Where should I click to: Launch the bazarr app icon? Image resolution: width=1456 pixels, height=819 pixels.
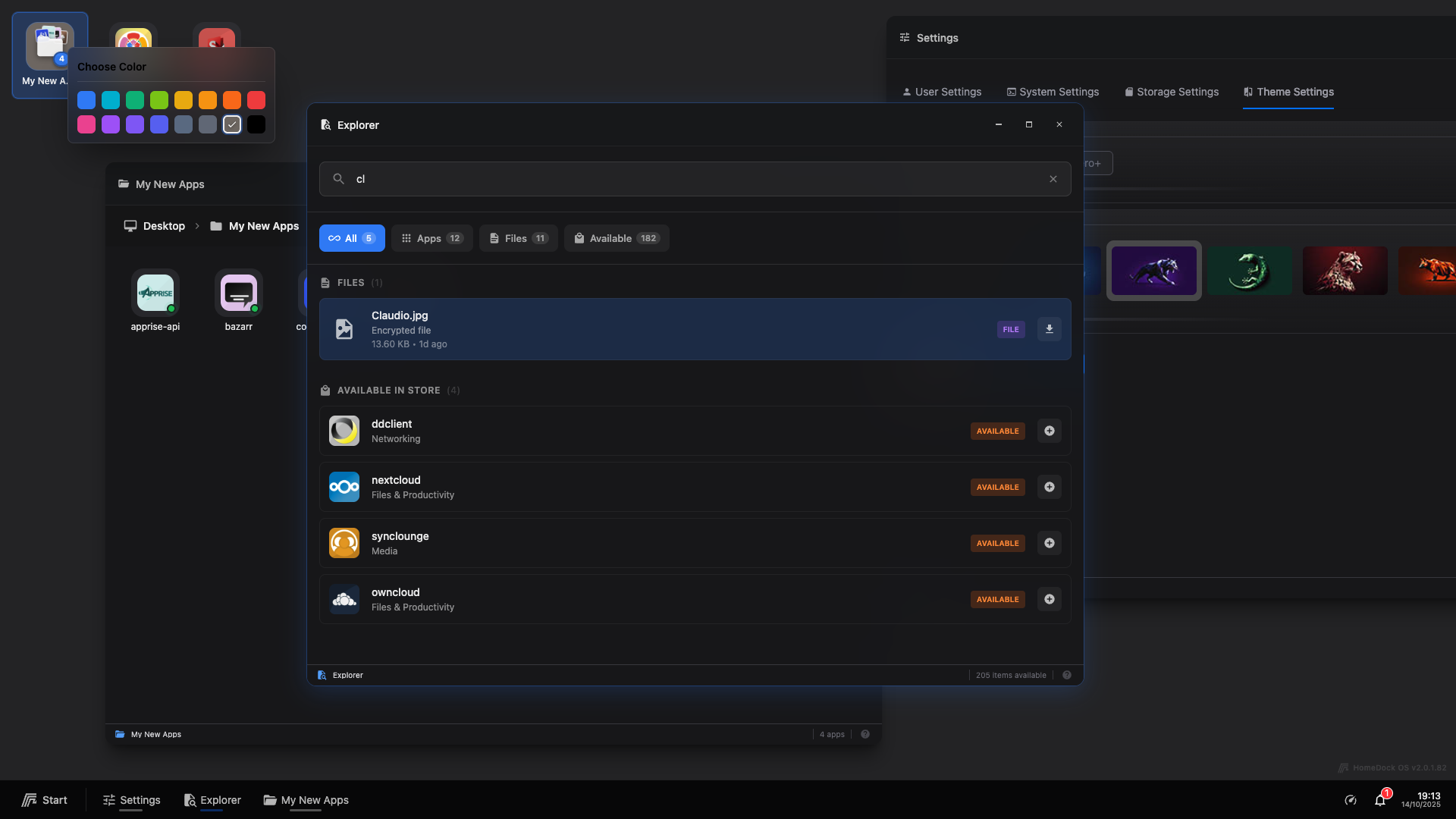pos(238,293)
